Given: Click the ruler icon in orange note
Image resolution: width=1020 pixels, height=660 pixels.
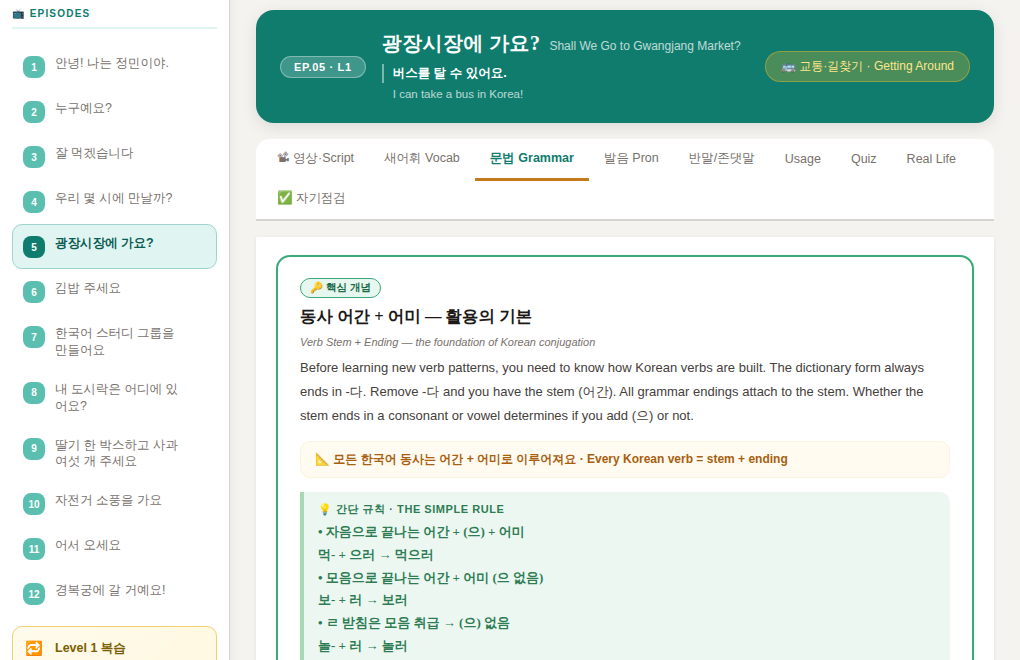Looking at the screenshot, I should click(322, 459).
